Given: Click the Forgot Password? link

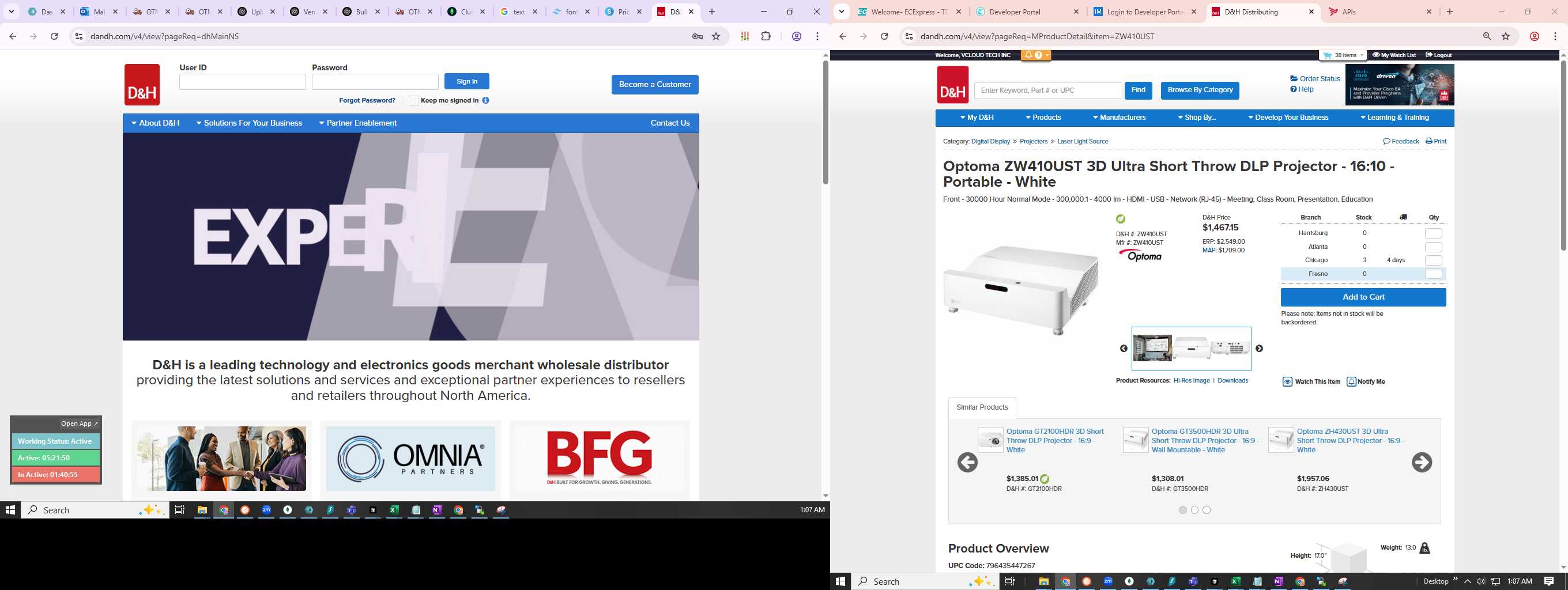Looking at the screenshot, I should click(367, 100).
